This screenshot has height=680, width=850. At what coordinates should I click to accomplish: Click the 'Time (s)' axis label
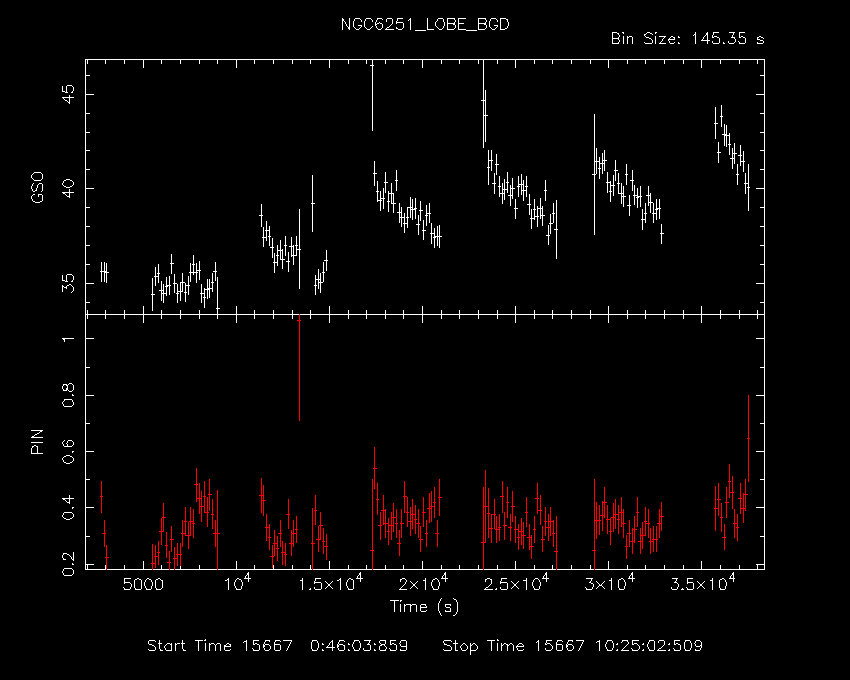(424, 607)
